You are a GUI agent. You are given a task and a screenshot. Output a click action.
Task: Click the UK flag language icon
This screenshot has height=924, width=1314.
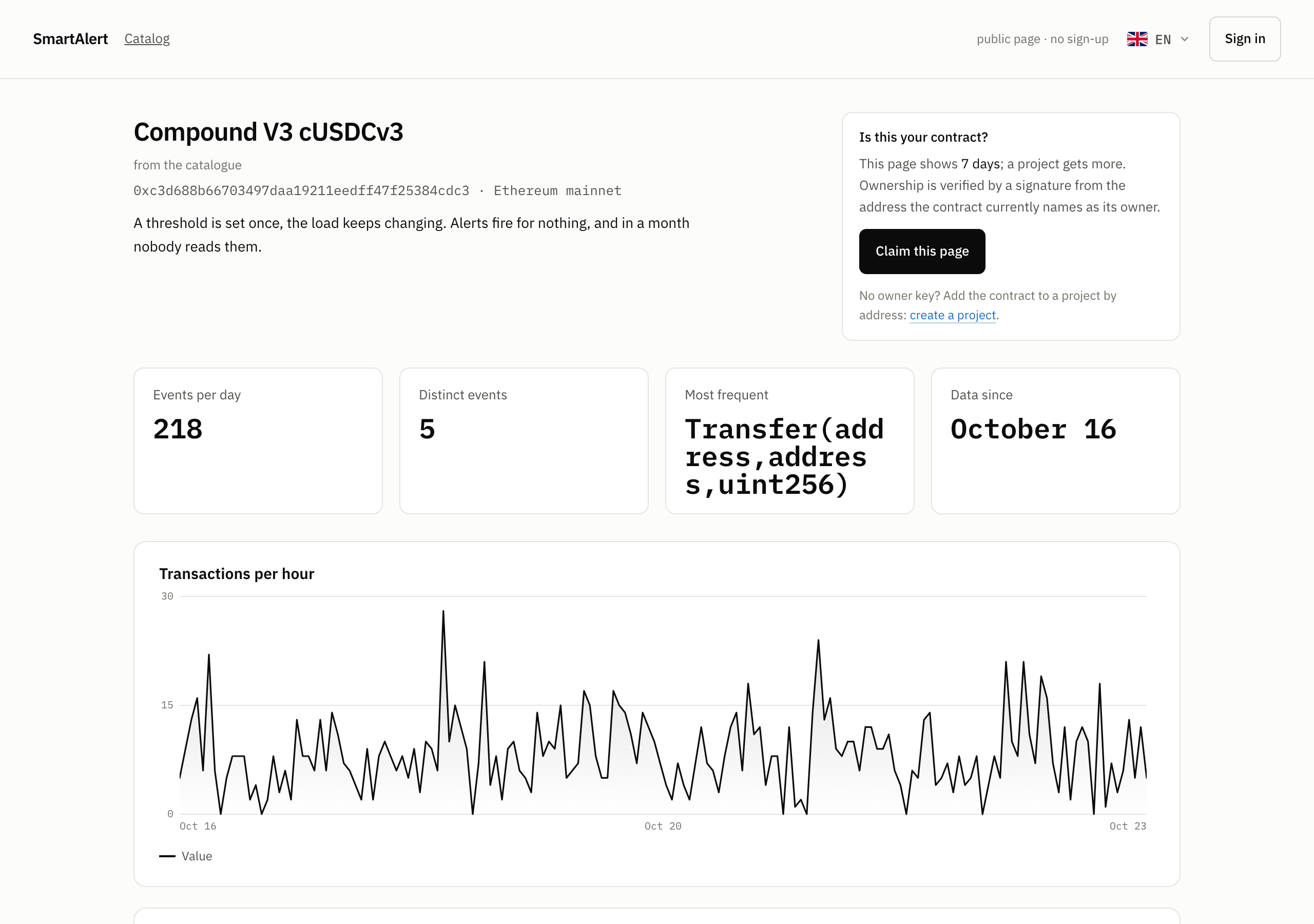[1136, 39]
